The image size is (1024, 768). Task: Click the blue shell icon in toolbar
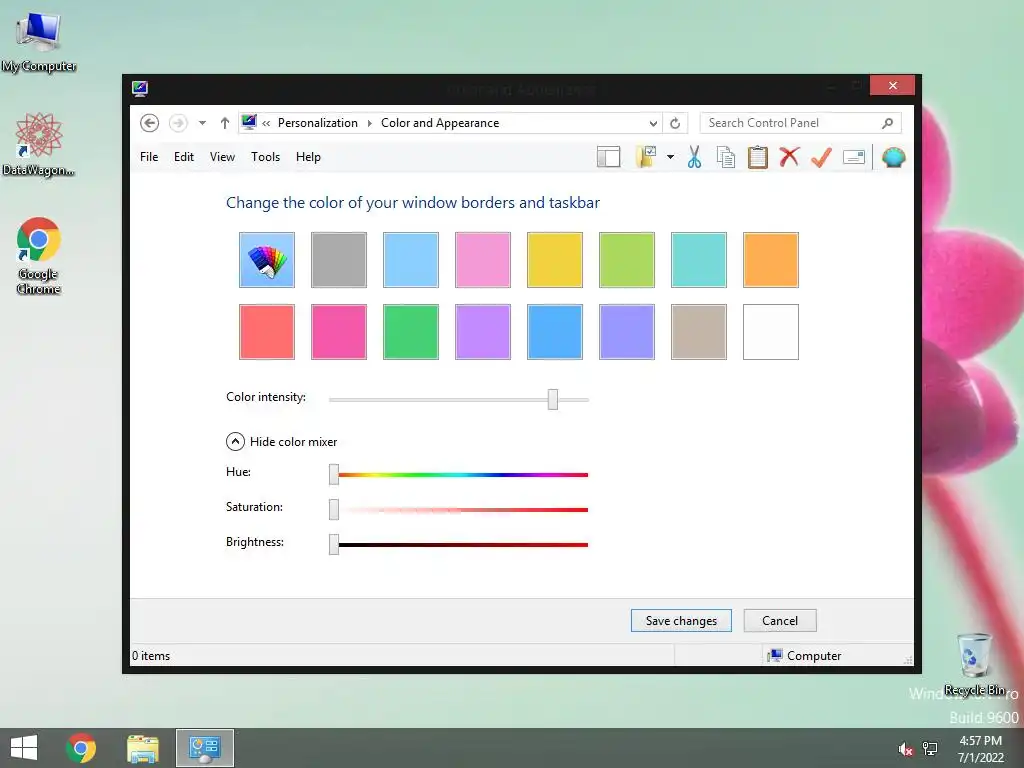coord(893,157)
